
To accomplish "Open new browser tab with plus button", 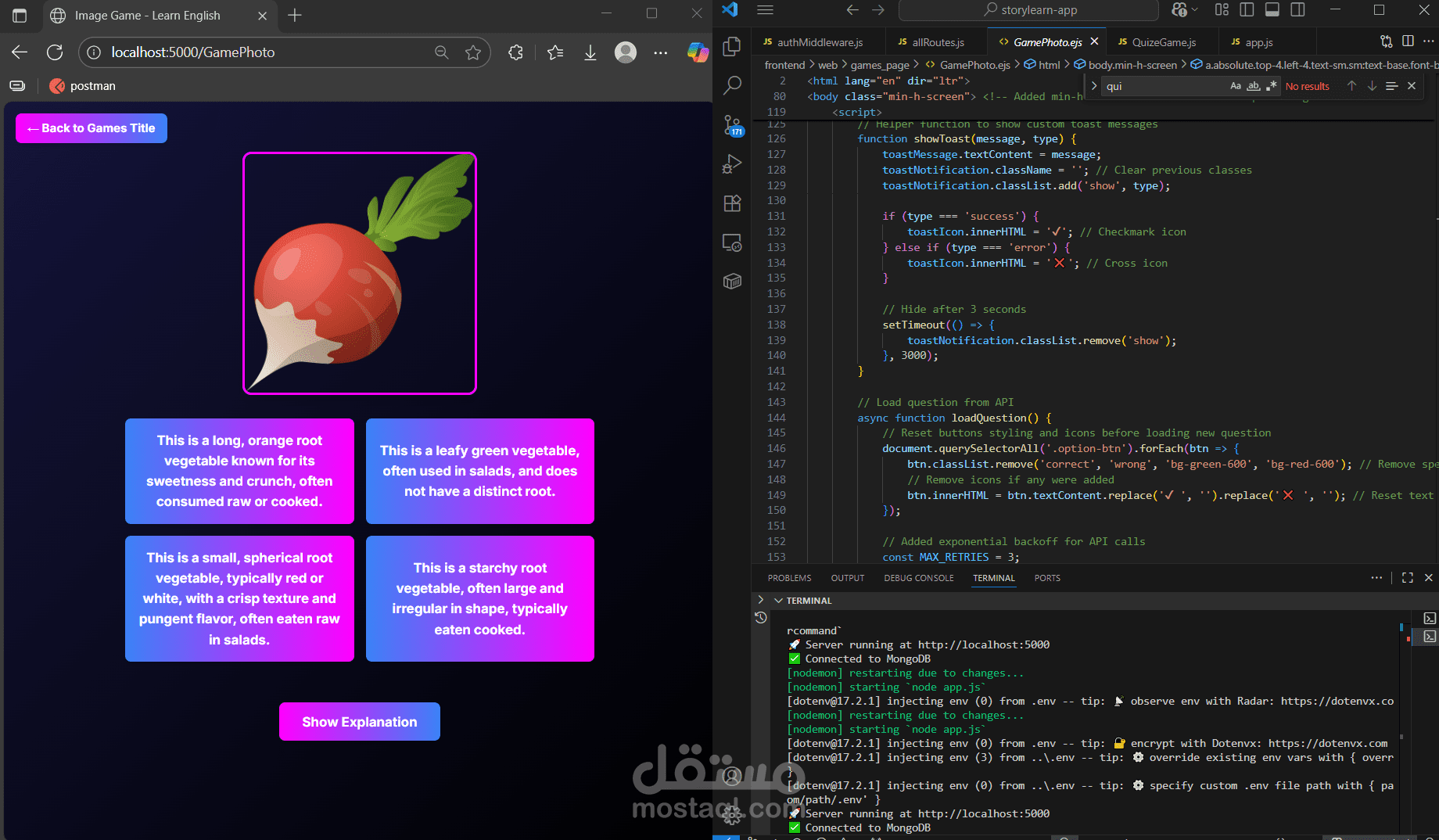I will 295,15.
